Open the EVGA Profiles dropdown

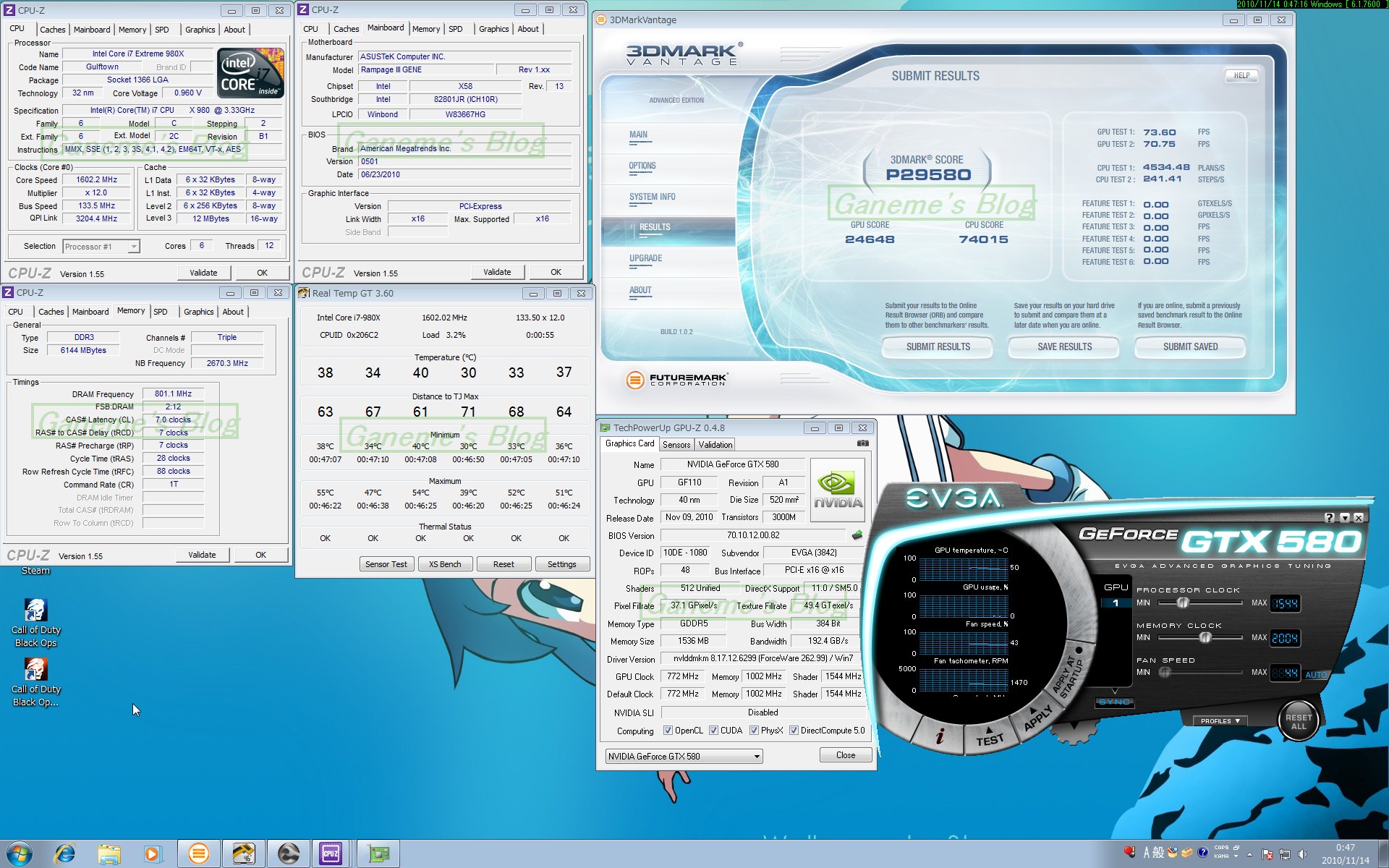(1220, 721)
